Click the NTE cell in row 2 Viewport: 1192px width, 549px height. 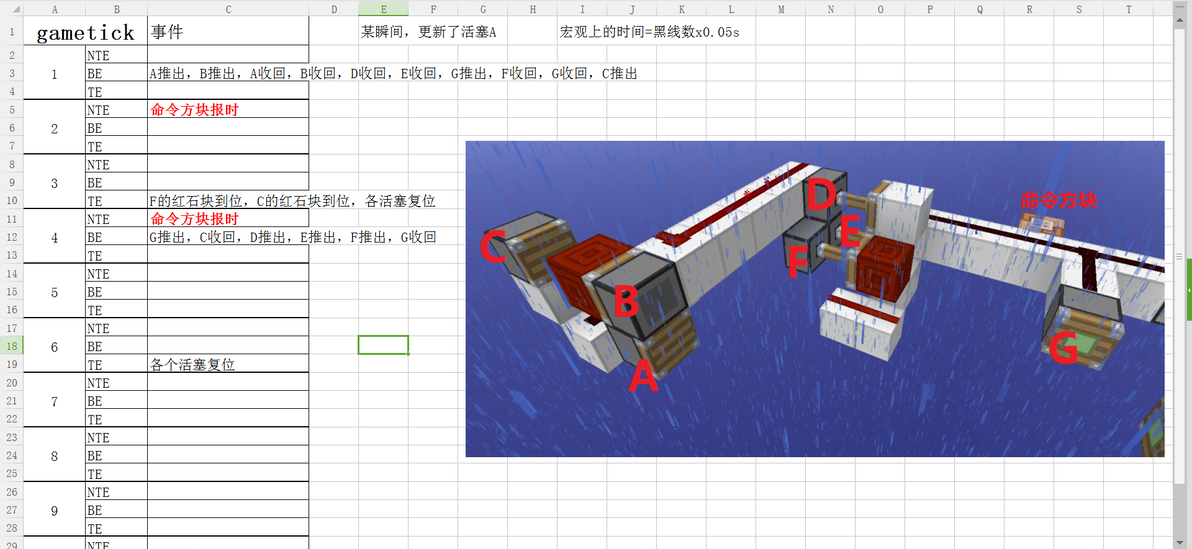pos(116,55)
